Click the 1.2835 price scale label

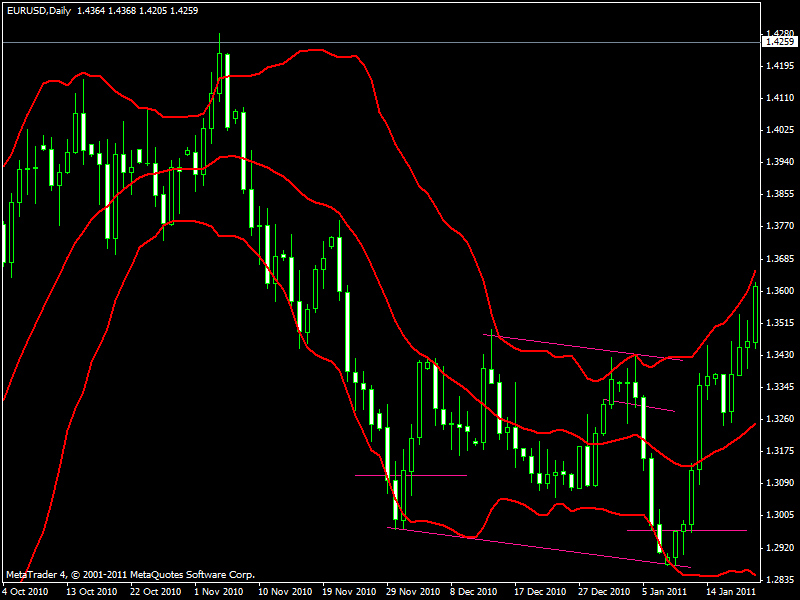(x=780, y=579)
